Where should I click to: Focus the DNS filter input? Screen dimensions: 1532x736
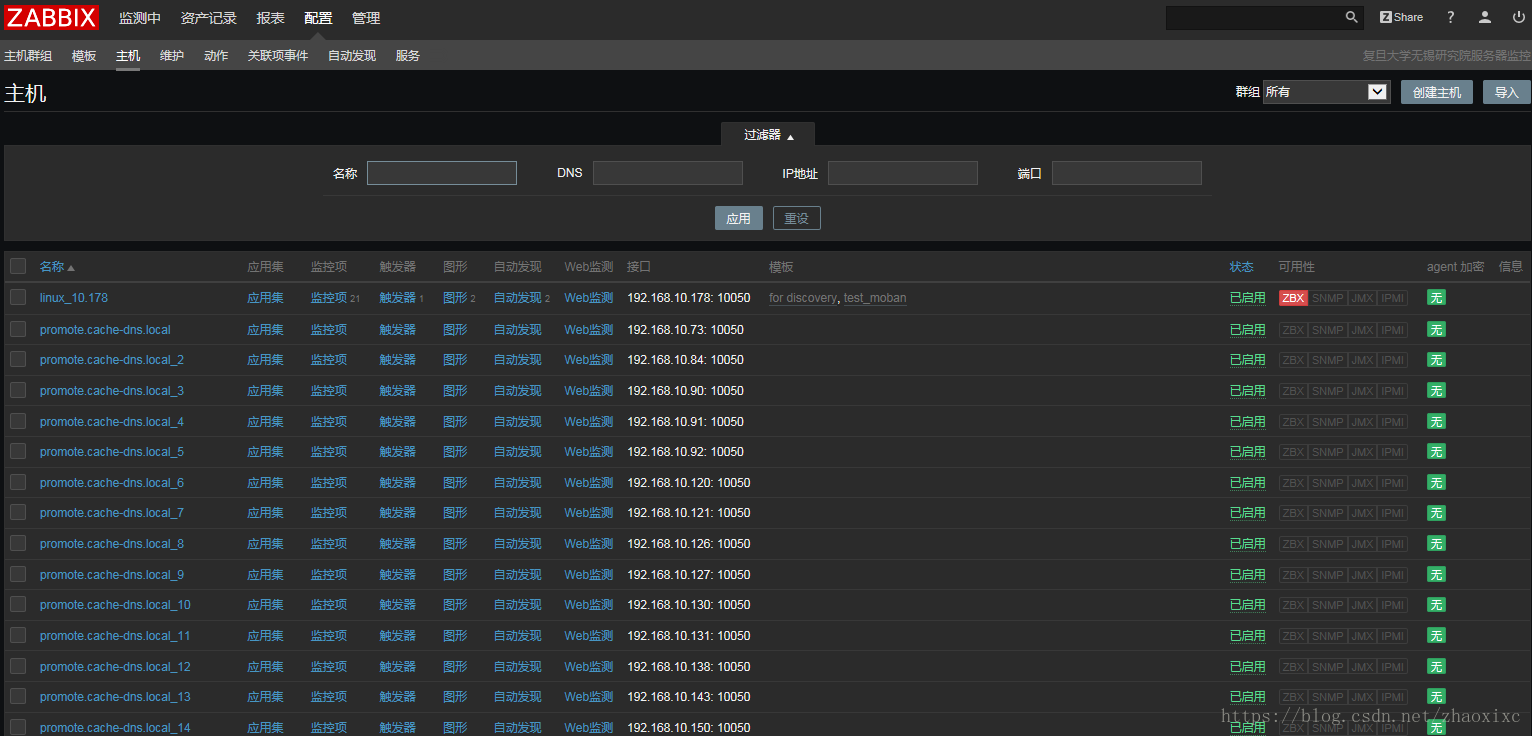pos(668,173)
